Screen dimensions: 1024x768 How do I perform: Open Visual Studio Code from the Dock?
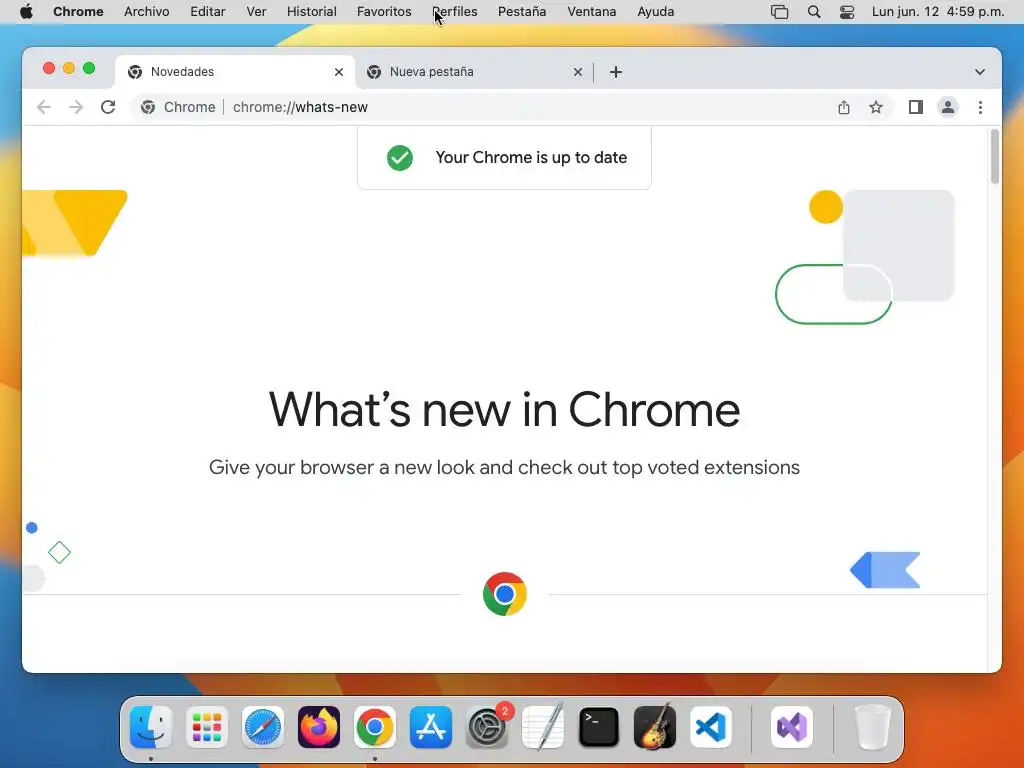click(x=711, y=727)
